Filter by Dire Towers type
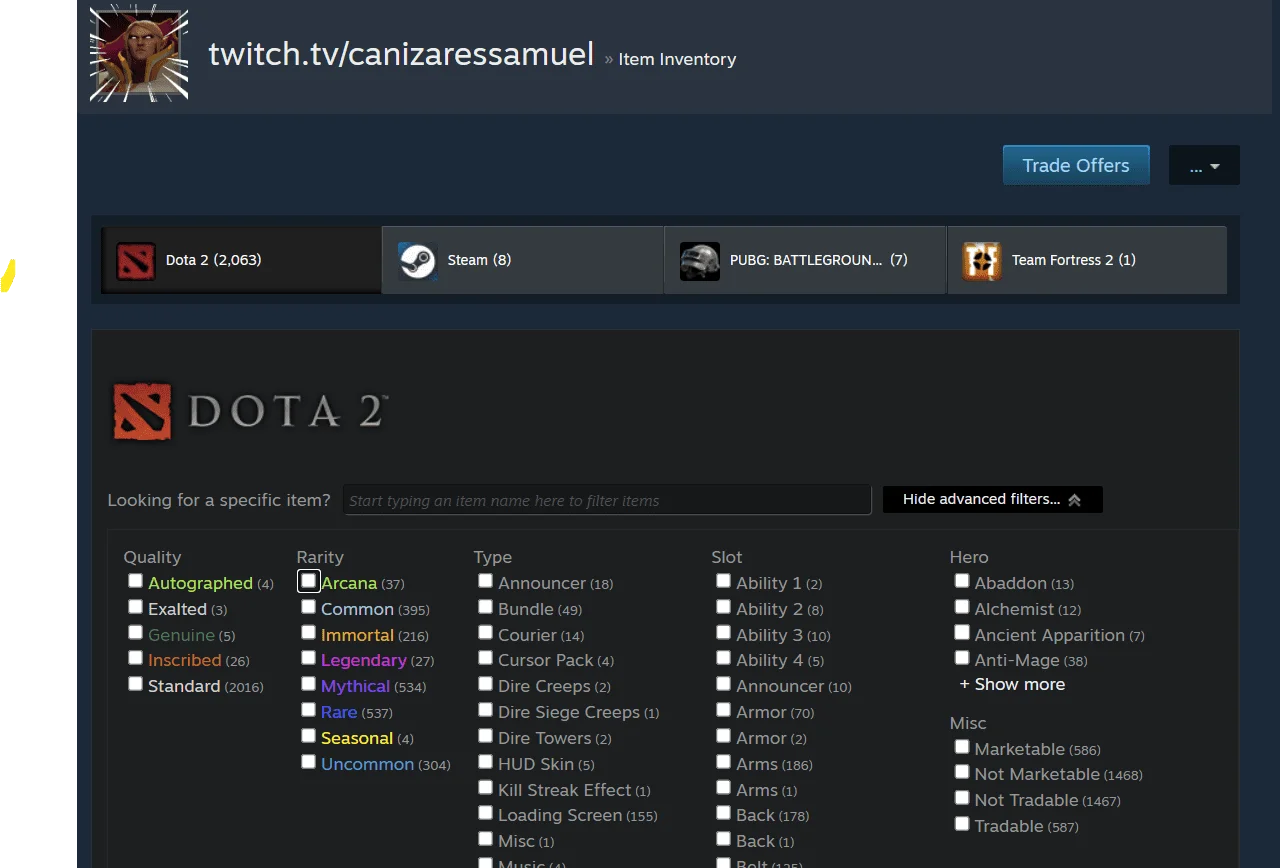Viewport: 1280px width, 868px height. coord(485,736)
